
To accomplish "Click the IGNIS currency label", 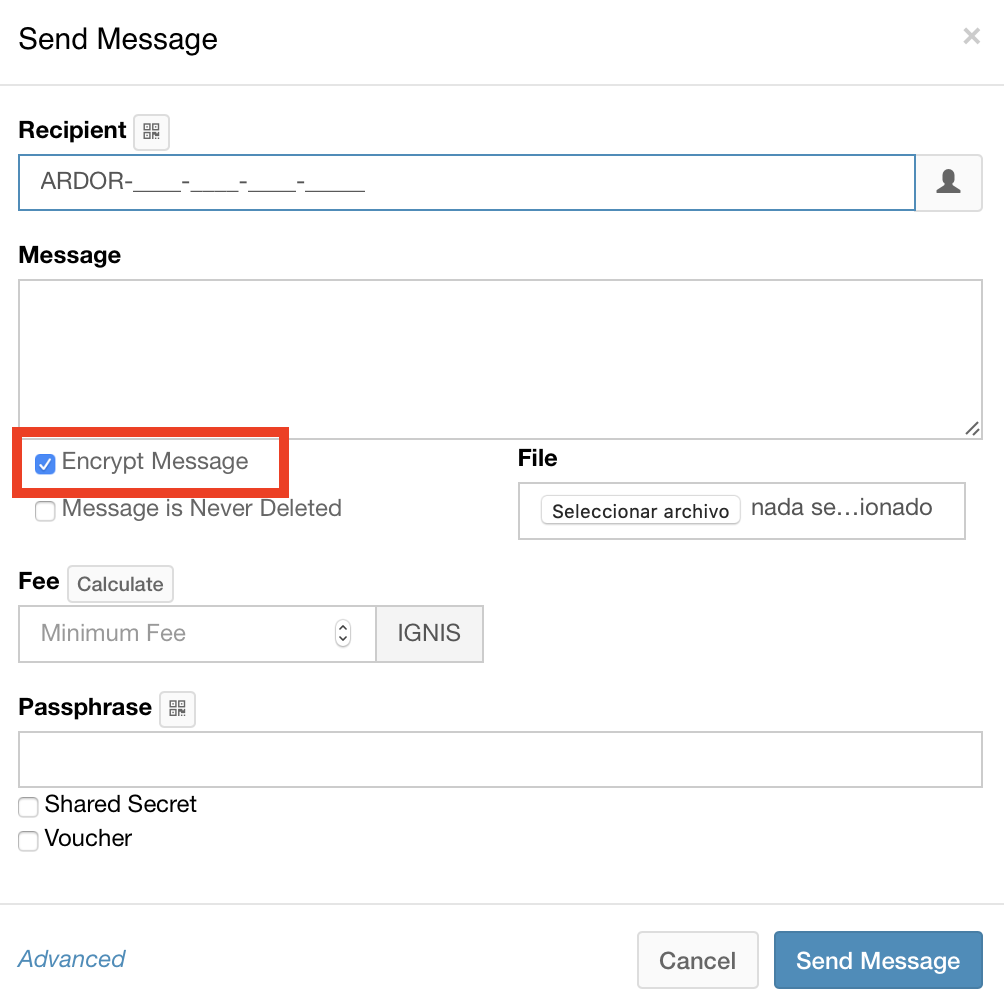I will point(429,633).
